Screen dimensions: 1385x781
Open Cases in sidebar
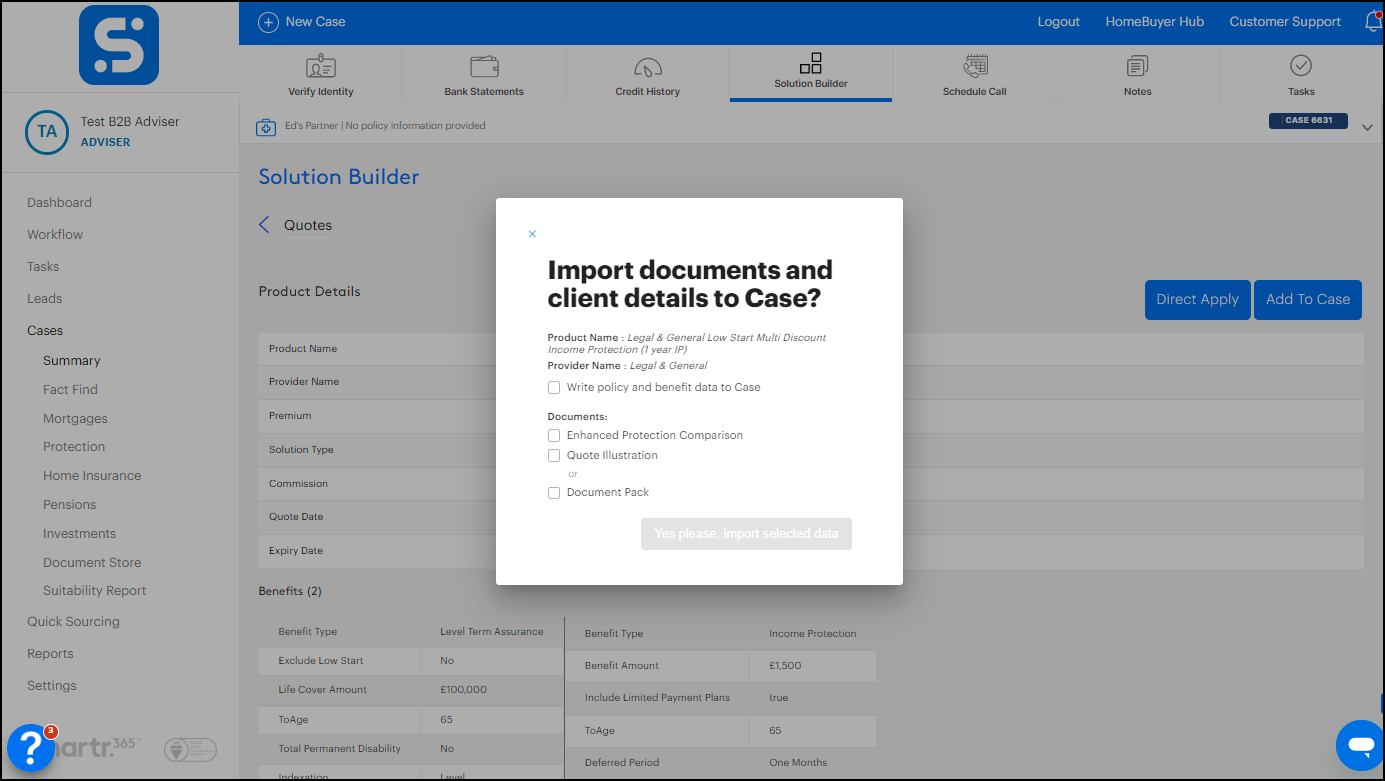pos(45,331)
